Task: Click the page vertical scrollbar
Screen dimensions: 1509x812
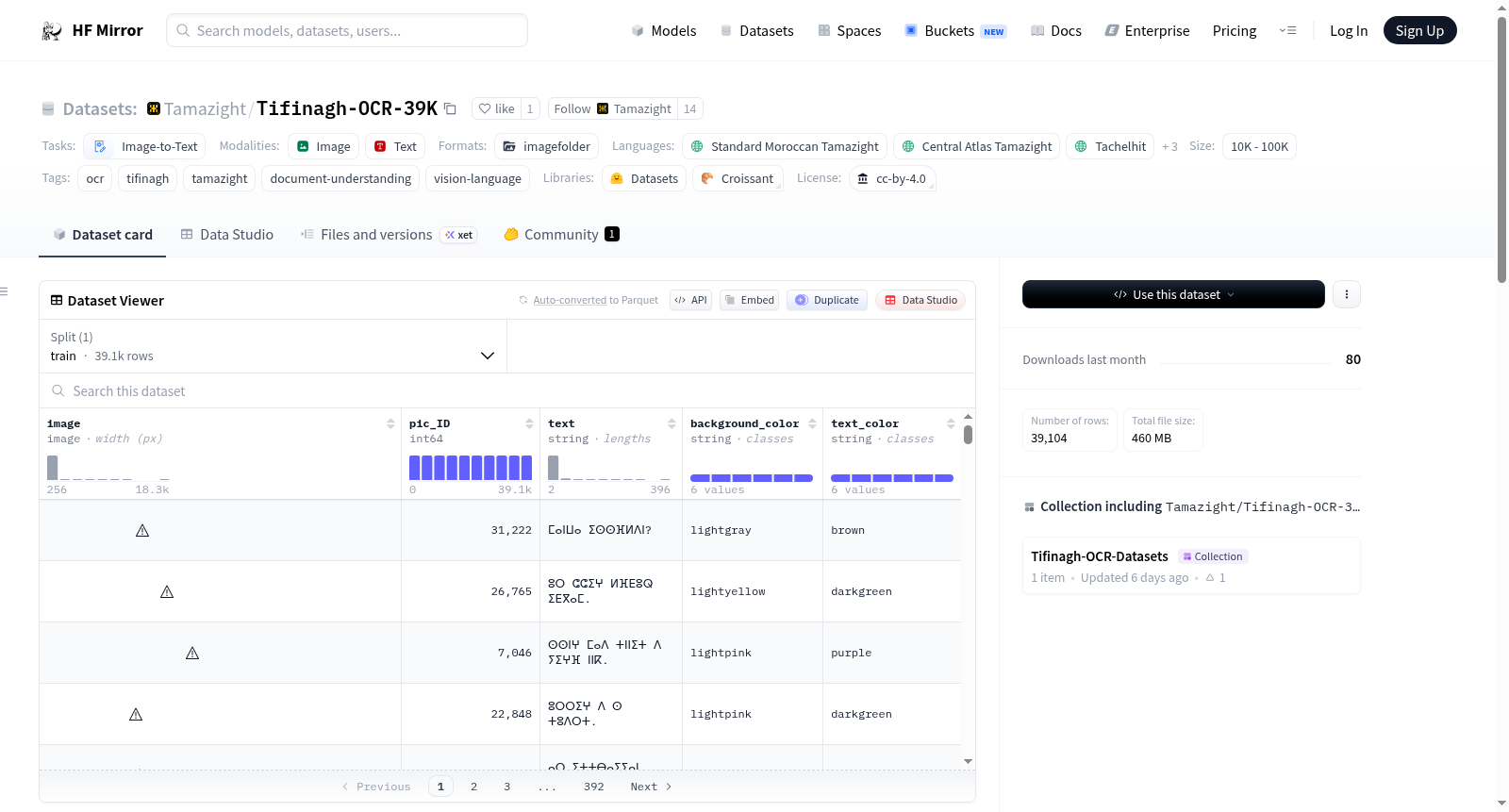Action: [1501, 148]
